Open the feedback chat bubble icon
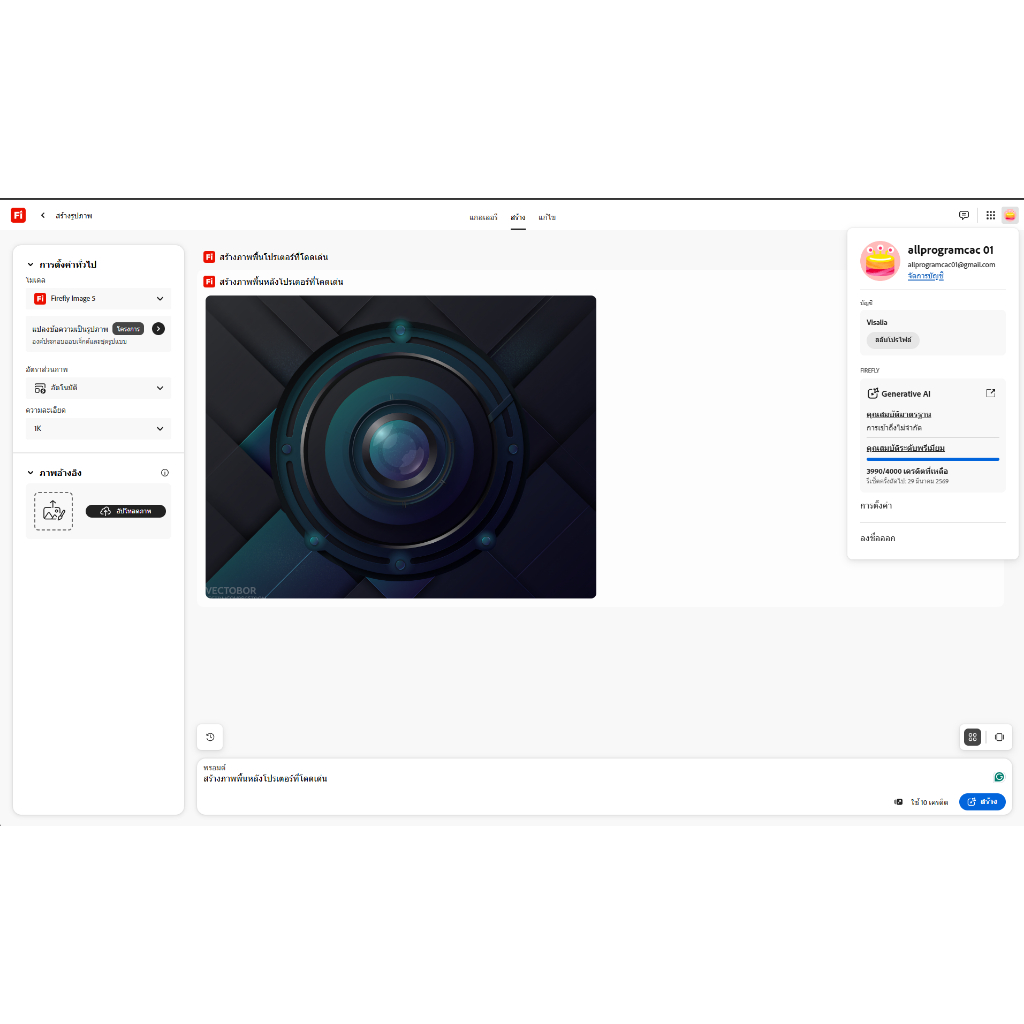This screenshot has width=1024, height=1024. coord(963,216)
